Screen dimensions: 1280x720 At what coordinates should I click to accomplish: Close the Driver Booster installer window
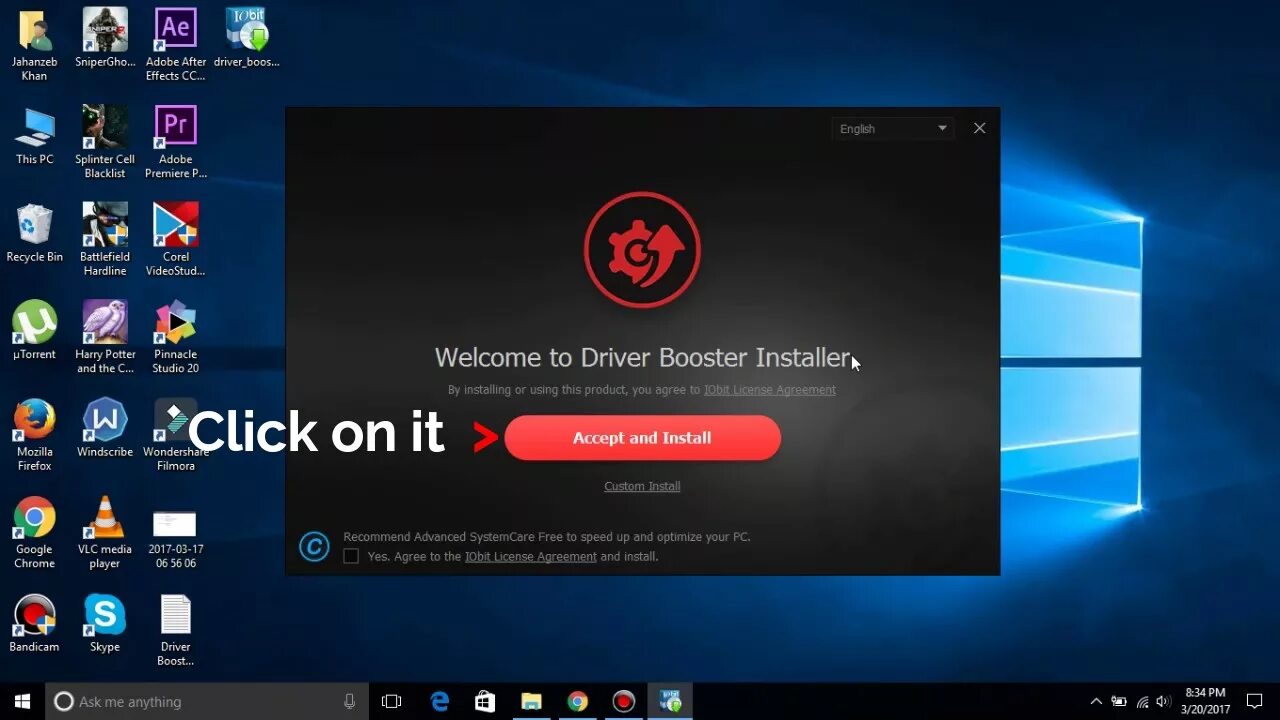[980, 128]
